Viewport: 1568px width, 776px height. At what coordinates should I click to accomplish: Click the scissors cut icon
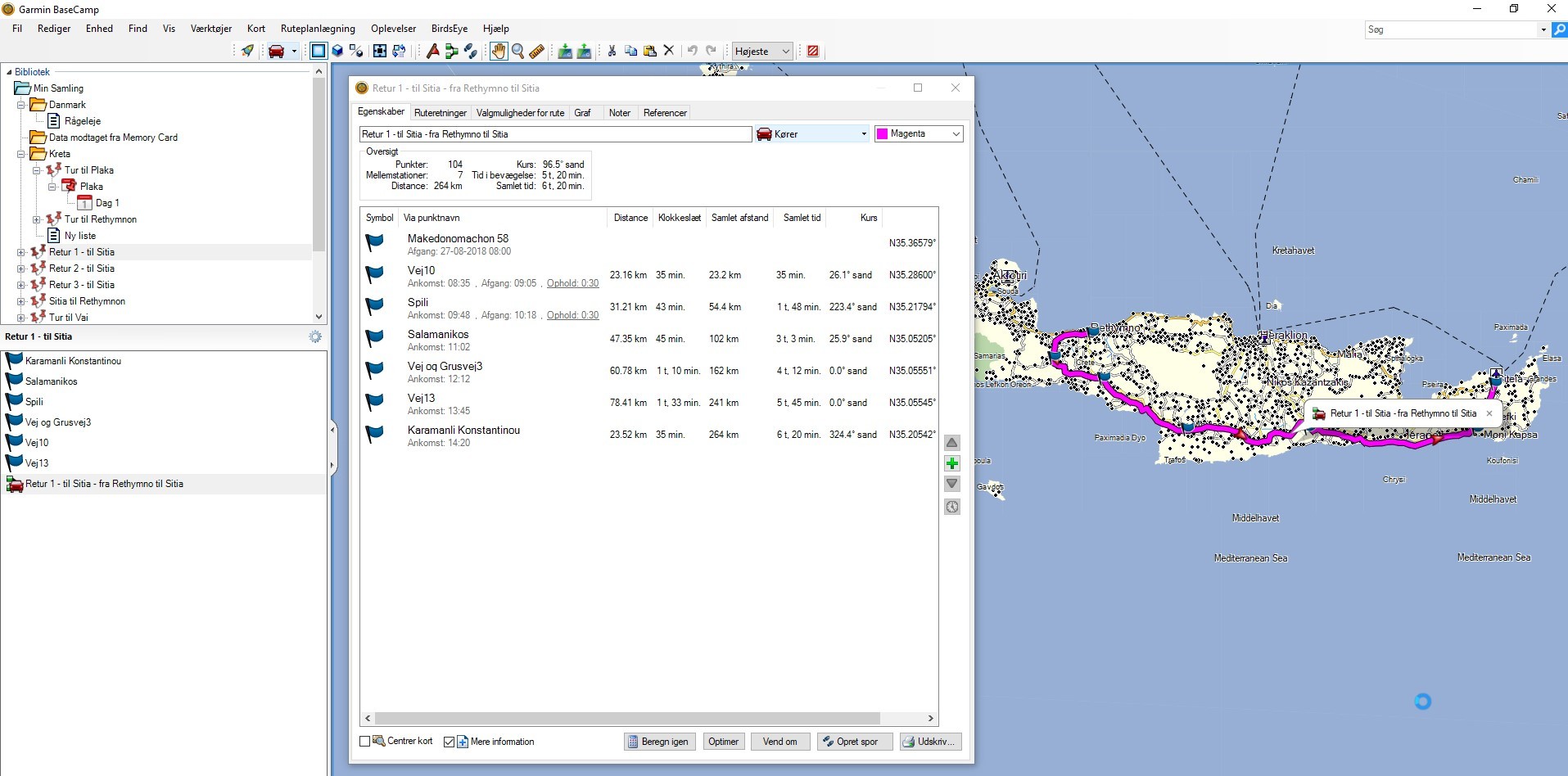click(x=612, y=51)
